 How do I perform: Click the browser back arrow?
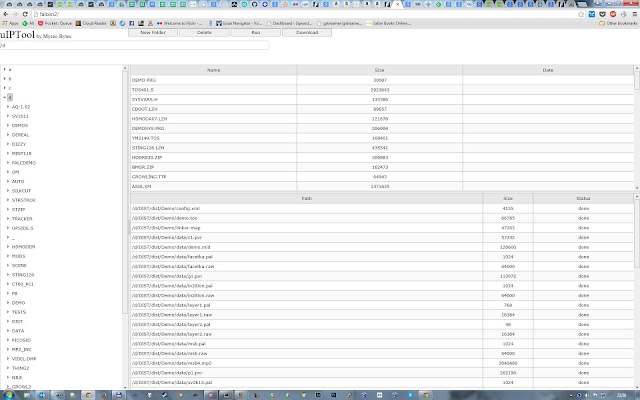click(x=6, y=14)
